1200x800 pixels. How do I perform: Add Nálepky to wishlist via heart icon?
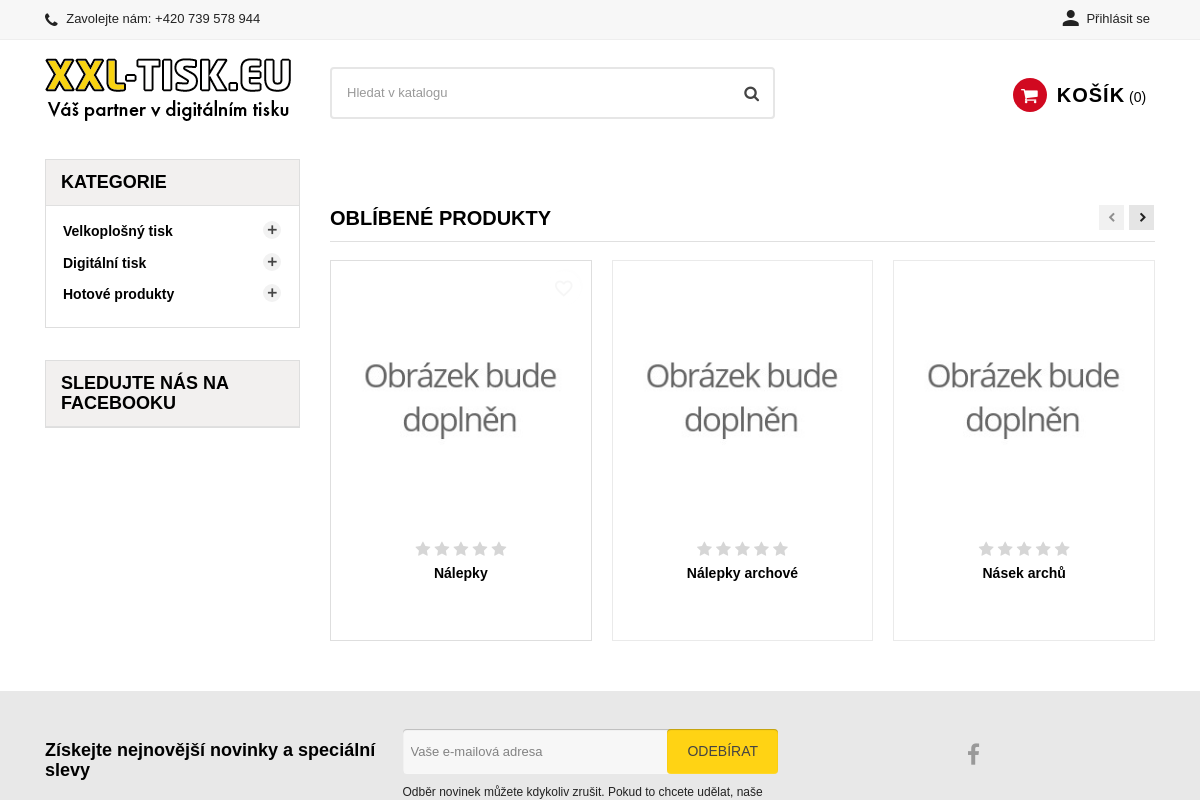click(563, 288)
